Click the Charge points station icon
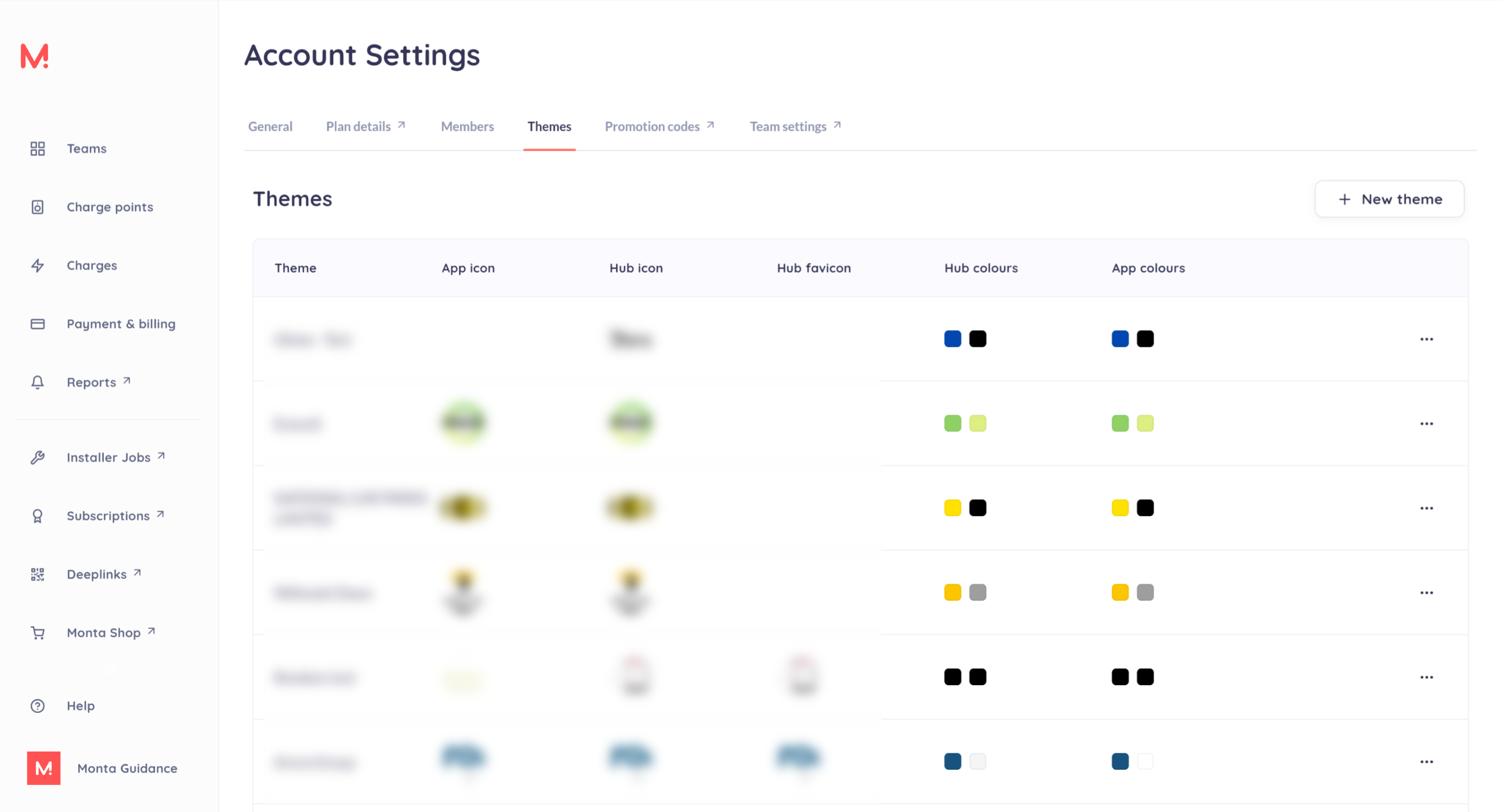Viewport: 1502px width, 812px height. (x=38, y=207)
